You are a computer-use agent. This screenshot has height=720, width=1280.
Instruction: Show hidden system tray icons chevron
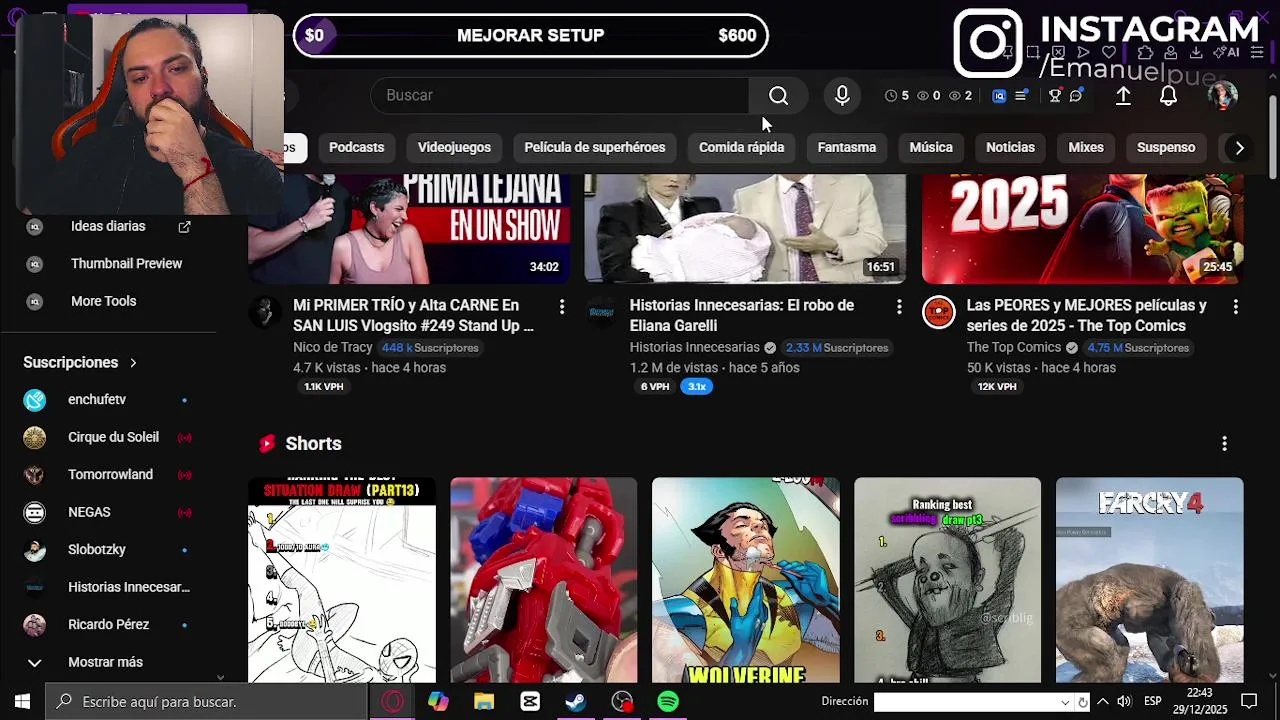1103,701
